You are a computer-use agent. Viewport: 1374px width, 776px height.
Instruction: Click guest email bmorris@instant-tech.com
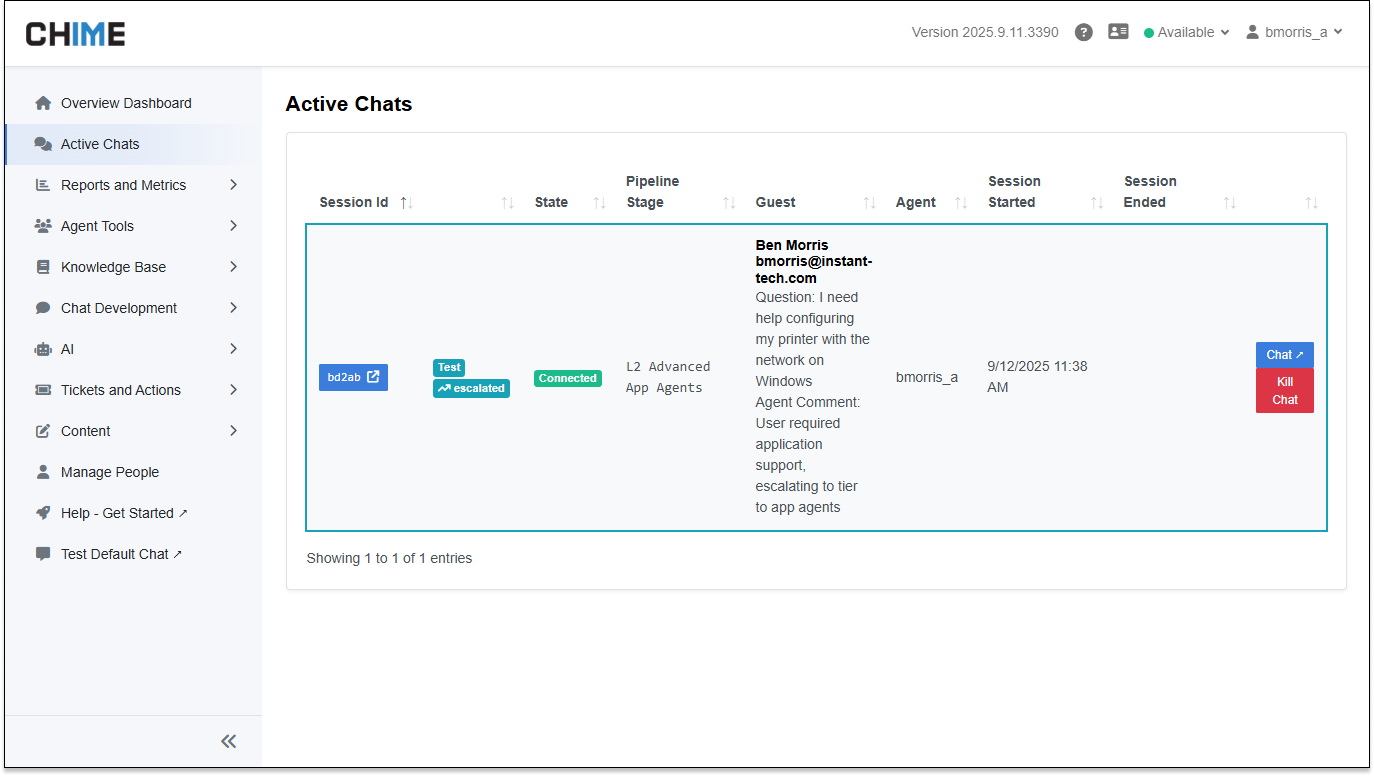pos(814,270)
